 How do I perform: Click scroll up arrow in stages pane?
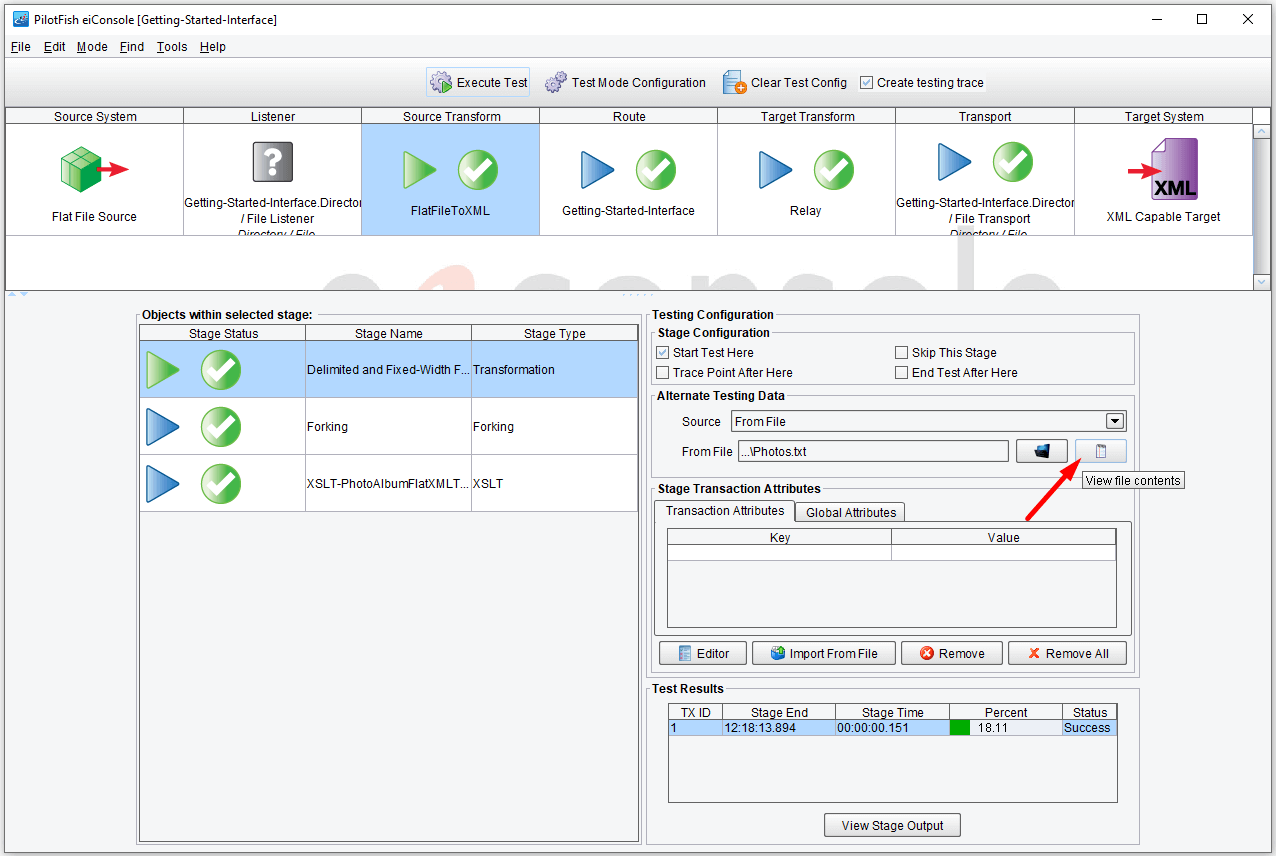(x=1261, y=131)
